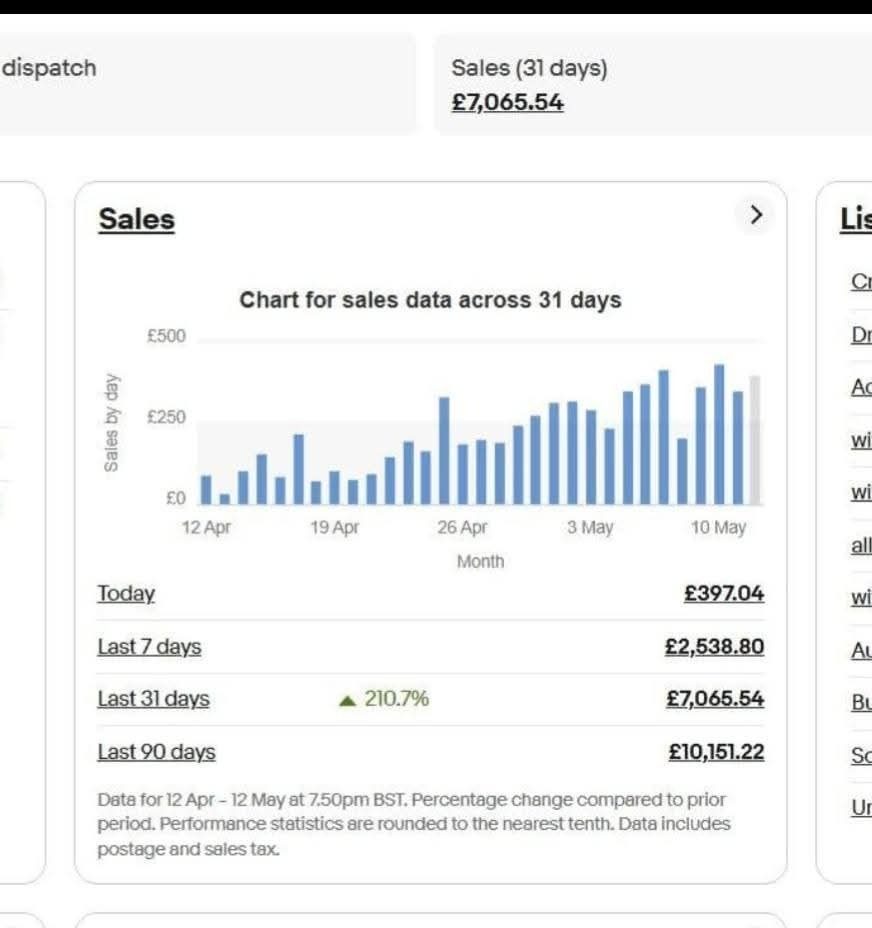872x928 pixels.
Task: Click the £10,151.22 amount
Action: tap(716, 752)
